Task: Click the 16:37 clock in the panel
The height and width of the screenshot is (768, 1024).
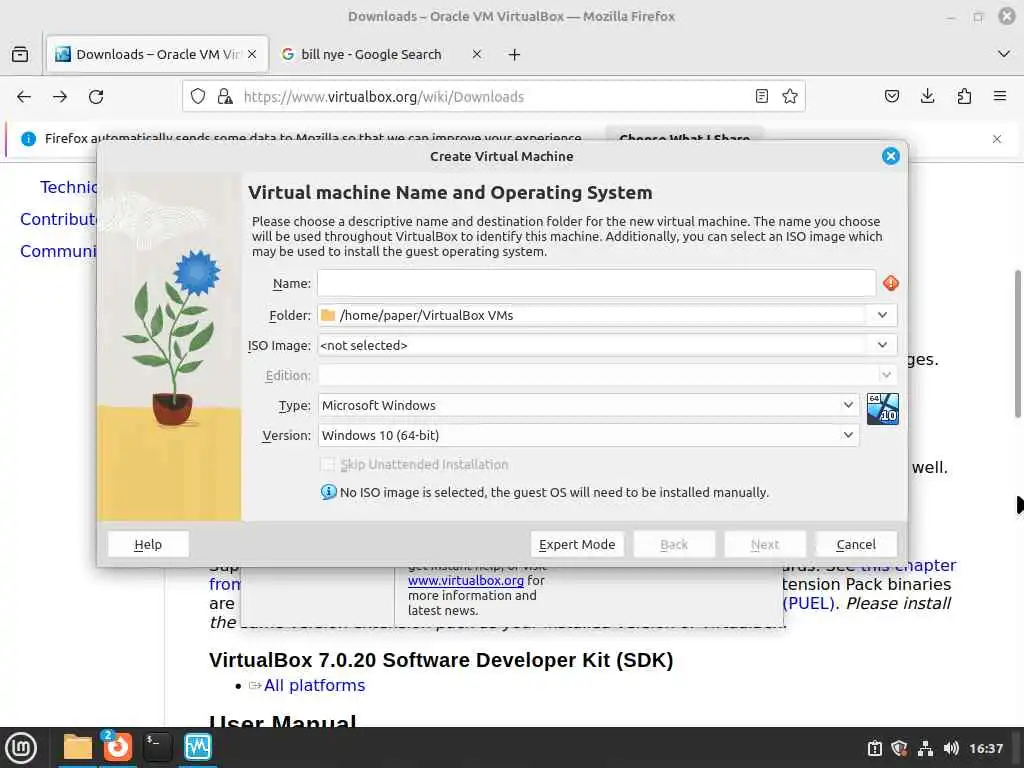Action: point(986,748)
